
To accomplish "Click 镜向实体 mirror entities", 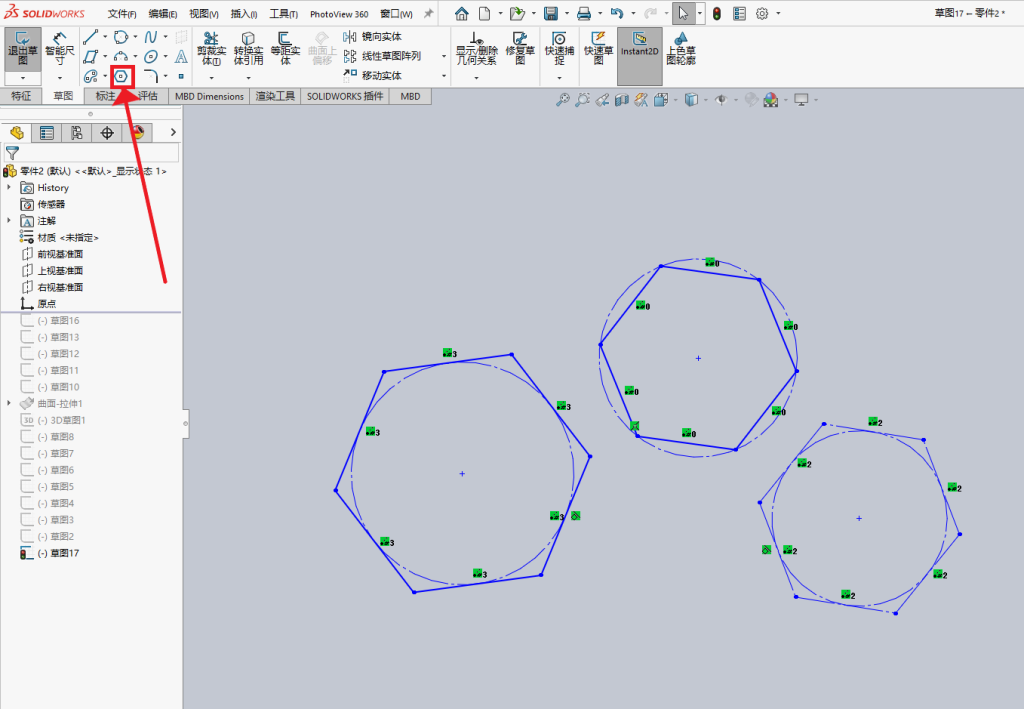I will [x=373, y=37].
